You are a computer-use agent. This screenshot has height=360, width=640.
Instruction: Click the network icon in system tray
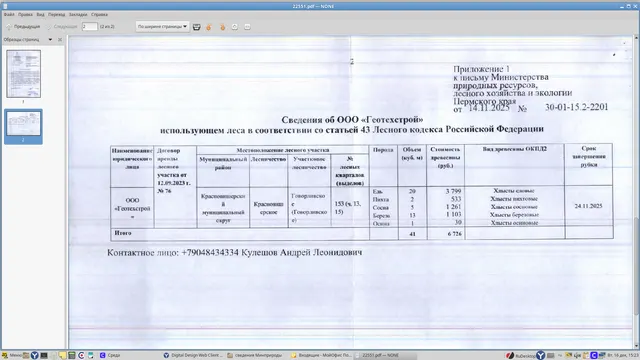click(602, 356)
